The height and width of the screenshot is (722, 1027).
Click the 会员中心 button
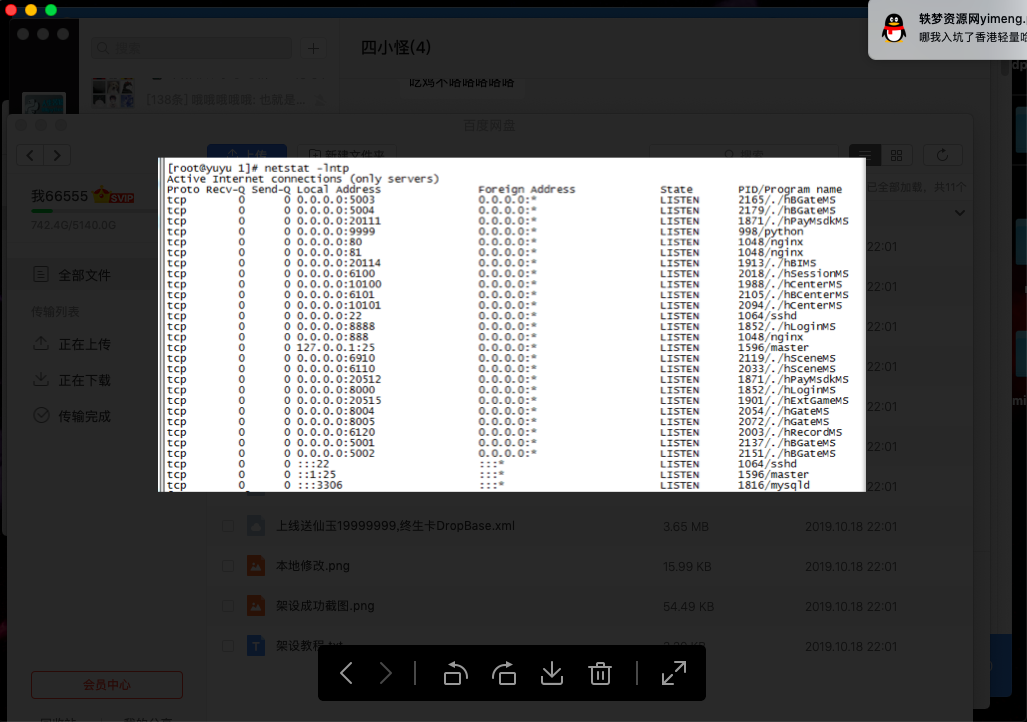point(107,685)
